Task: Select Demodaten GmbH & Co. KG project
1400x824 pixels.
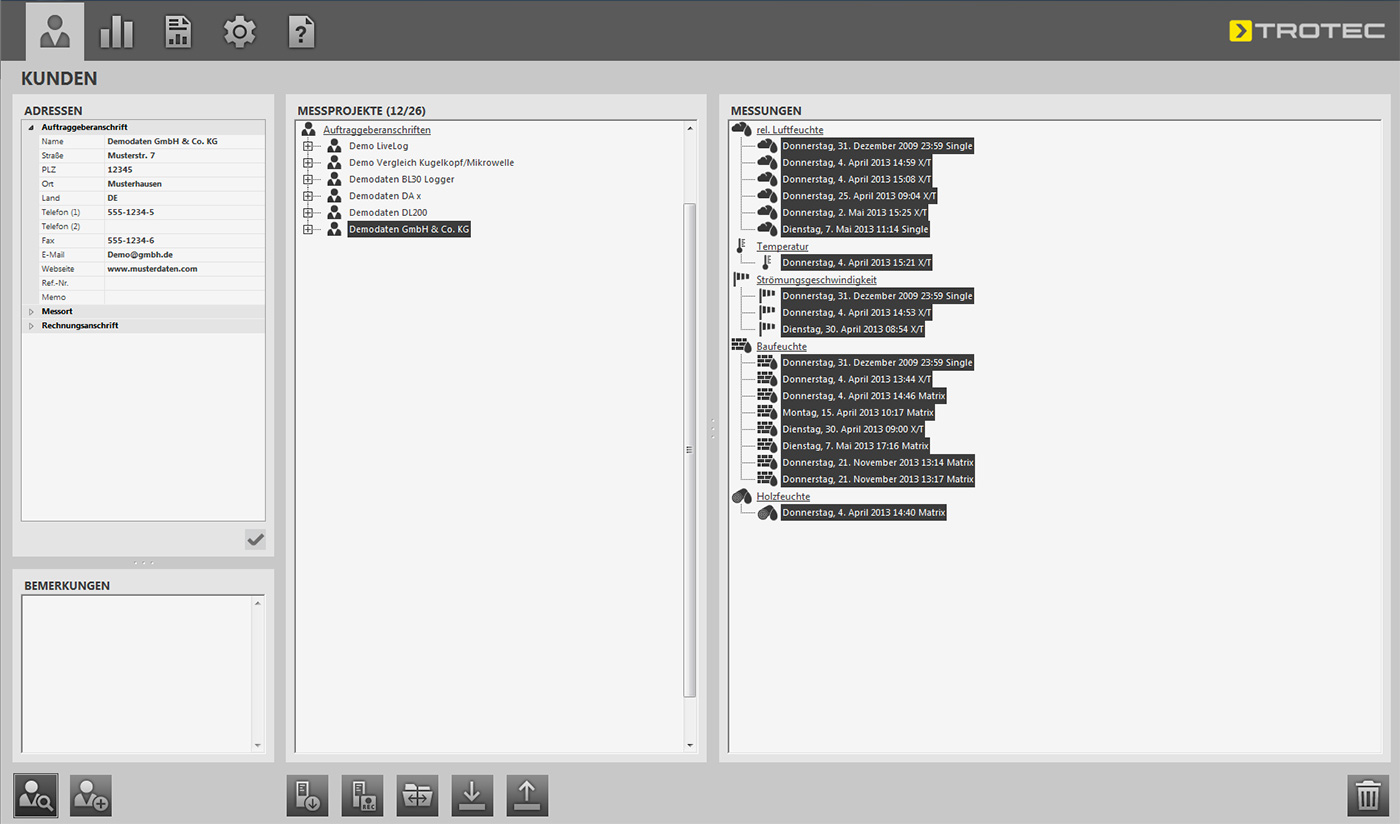Action: [409, 229]
